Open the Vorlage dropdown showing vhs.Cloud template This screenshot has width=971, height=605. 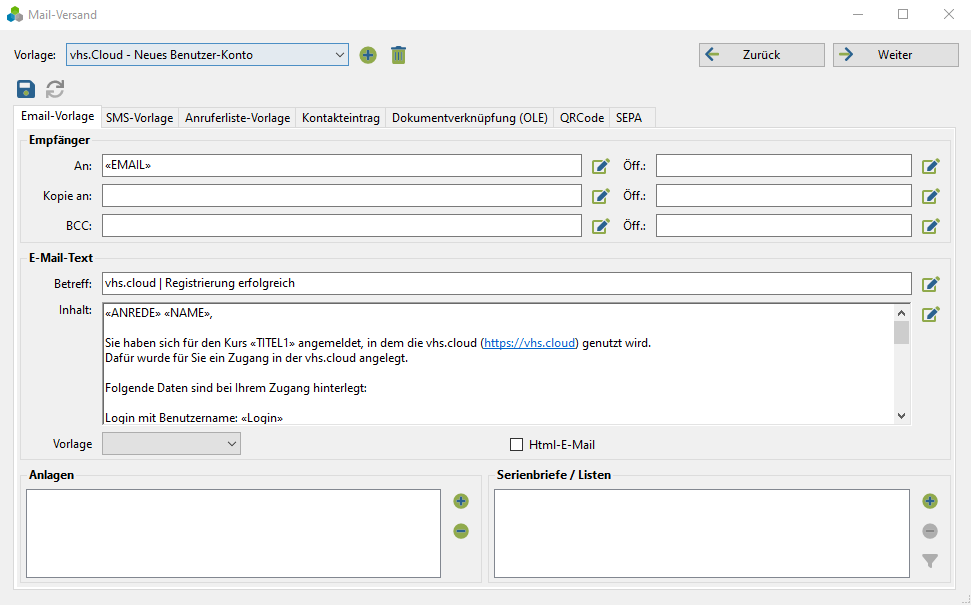207,54
